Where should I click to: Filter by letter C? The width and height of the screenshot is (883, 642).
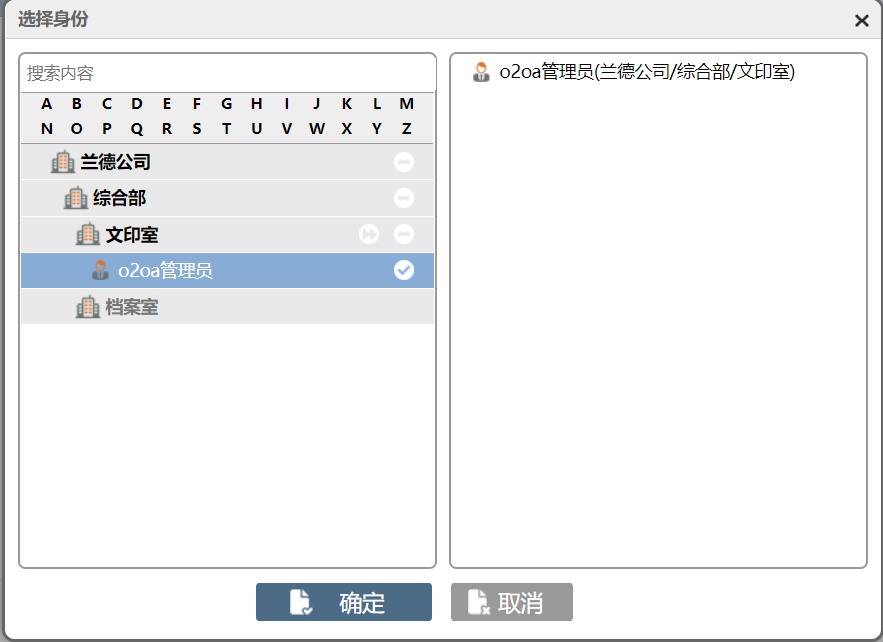(x=107, y=104)
